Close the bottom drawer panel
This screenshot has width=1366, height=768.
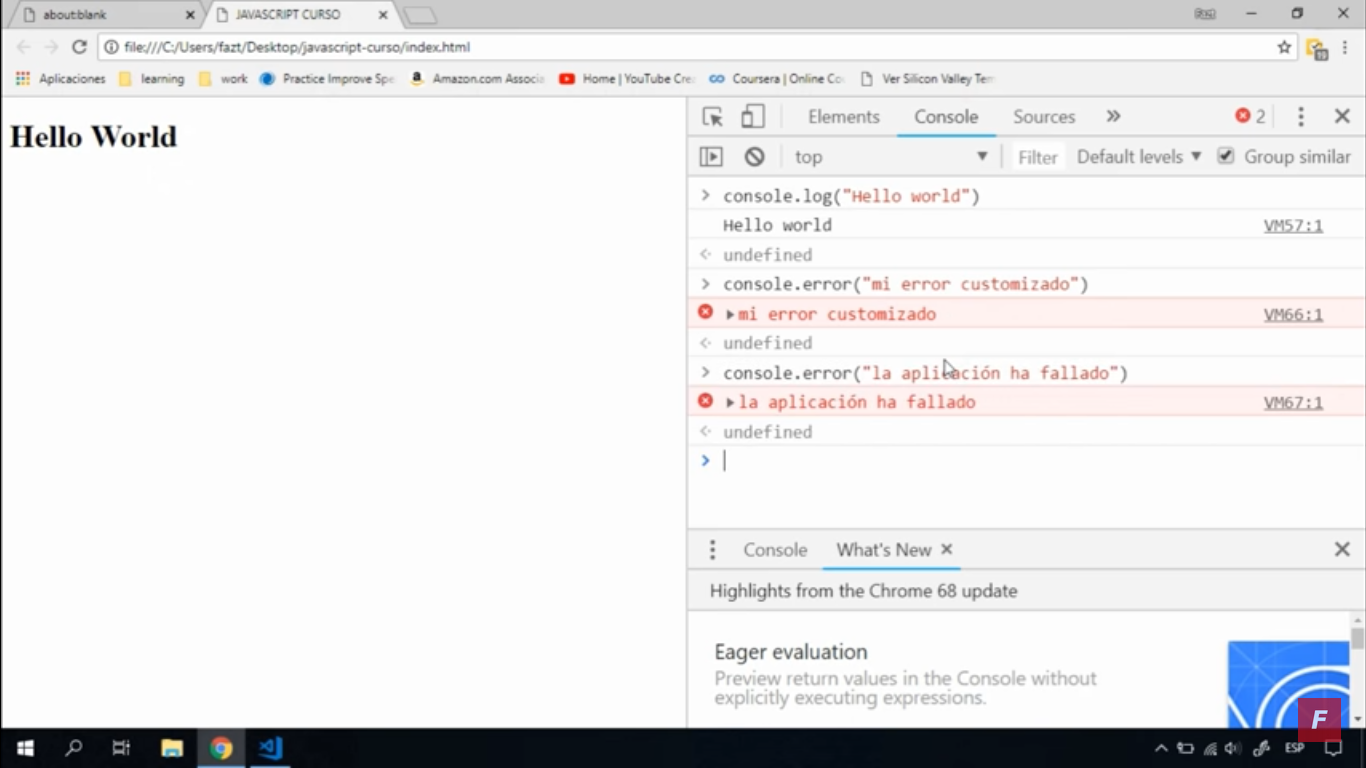tap(1342, 549)
